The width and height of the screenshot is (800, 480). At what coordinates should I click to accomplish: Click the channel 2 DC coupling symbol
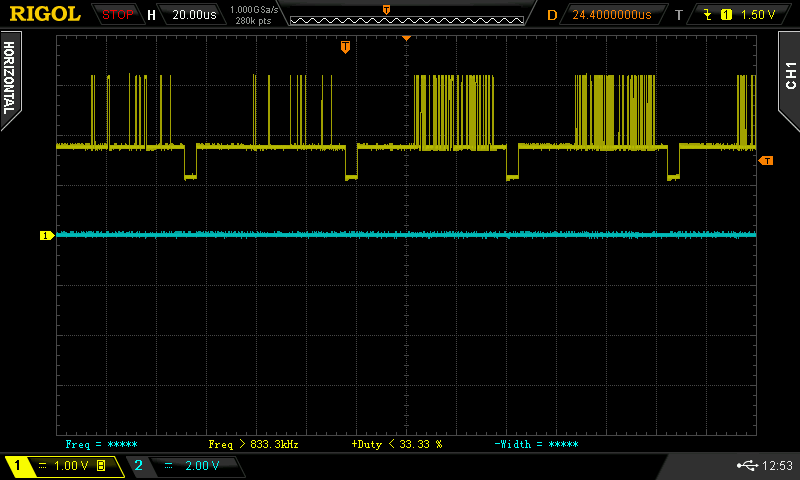[x=168, y=466]
